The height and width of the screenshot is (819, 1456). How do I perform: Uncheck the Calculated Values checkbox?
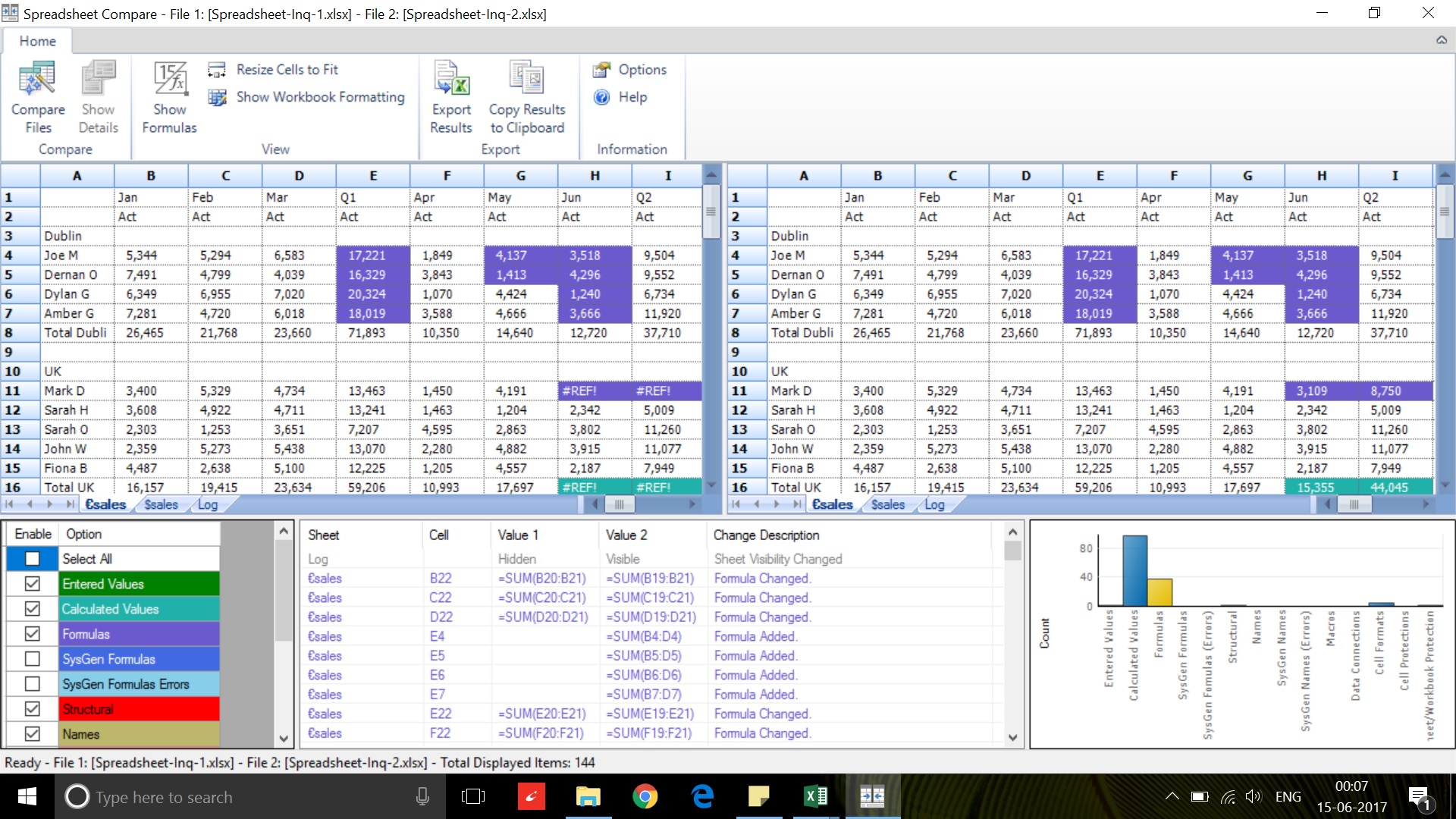33,609
